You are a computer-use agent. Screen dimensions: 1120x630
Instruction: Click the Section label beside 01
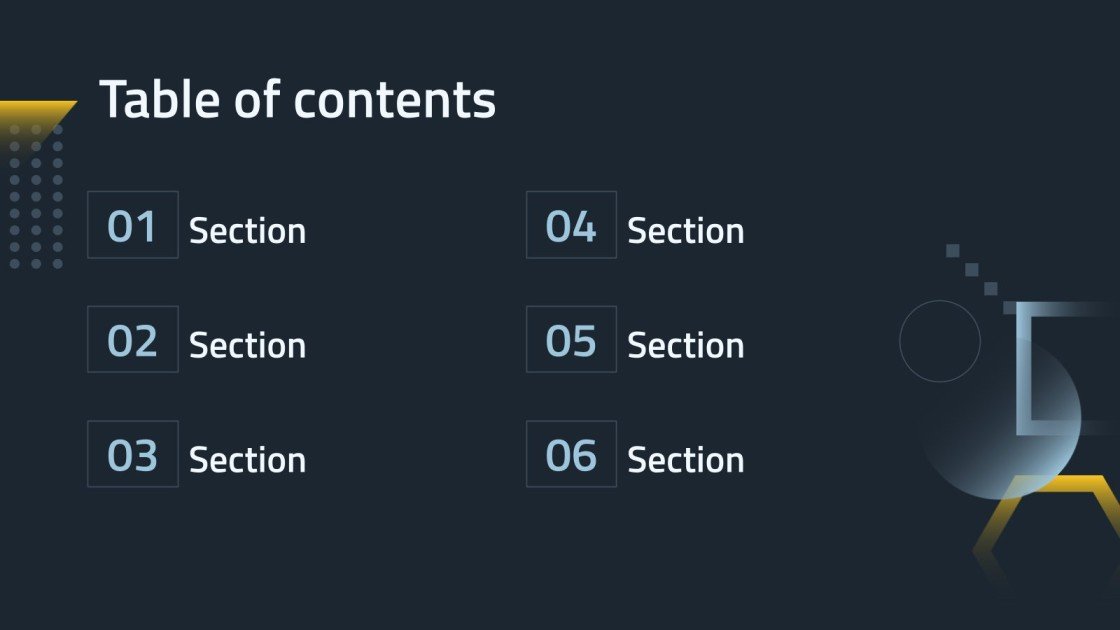(247, 231)
